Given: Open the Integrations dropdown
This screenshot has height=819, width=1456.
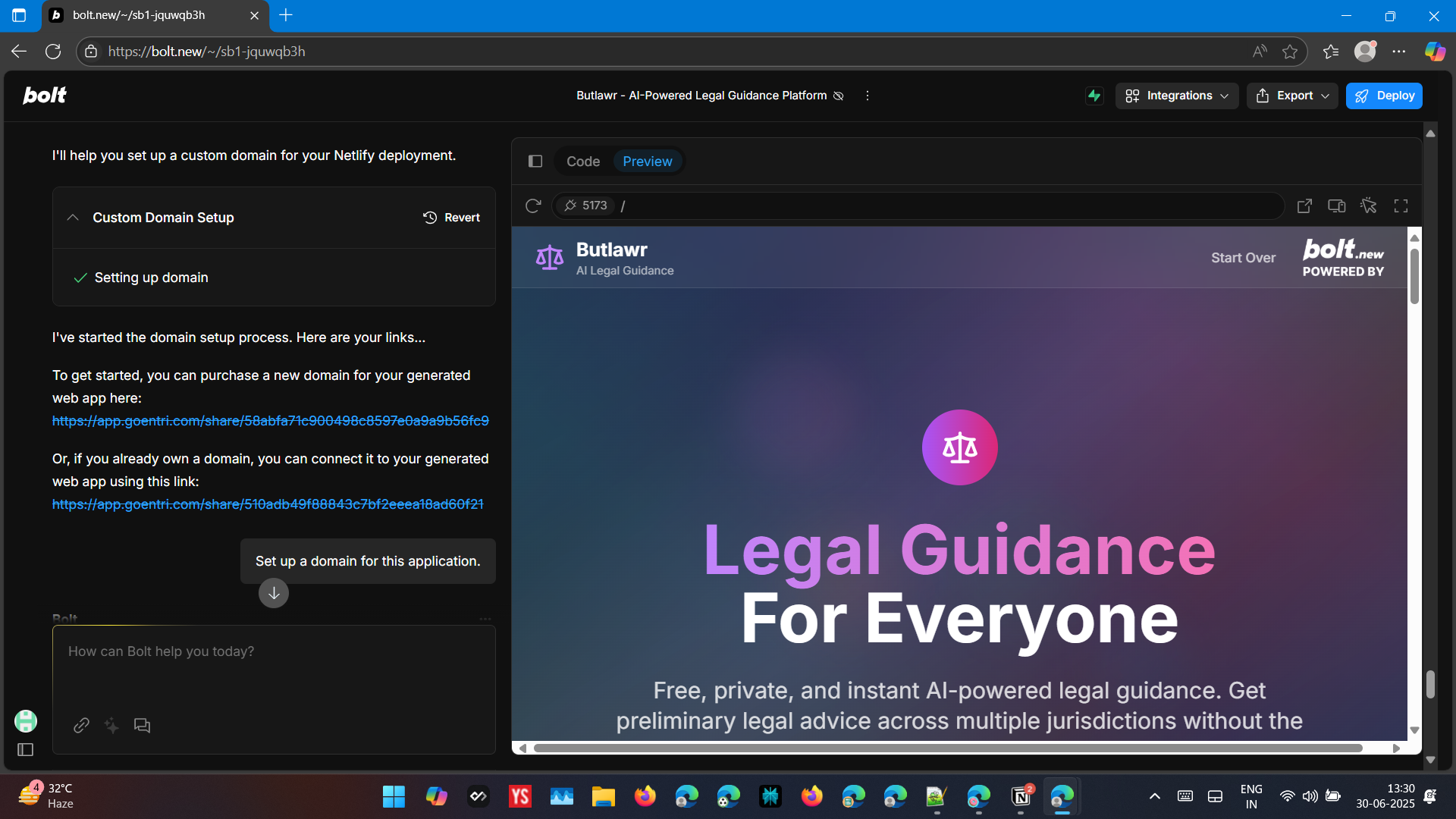Looking at the screenshot, I should click(1176, 96).
